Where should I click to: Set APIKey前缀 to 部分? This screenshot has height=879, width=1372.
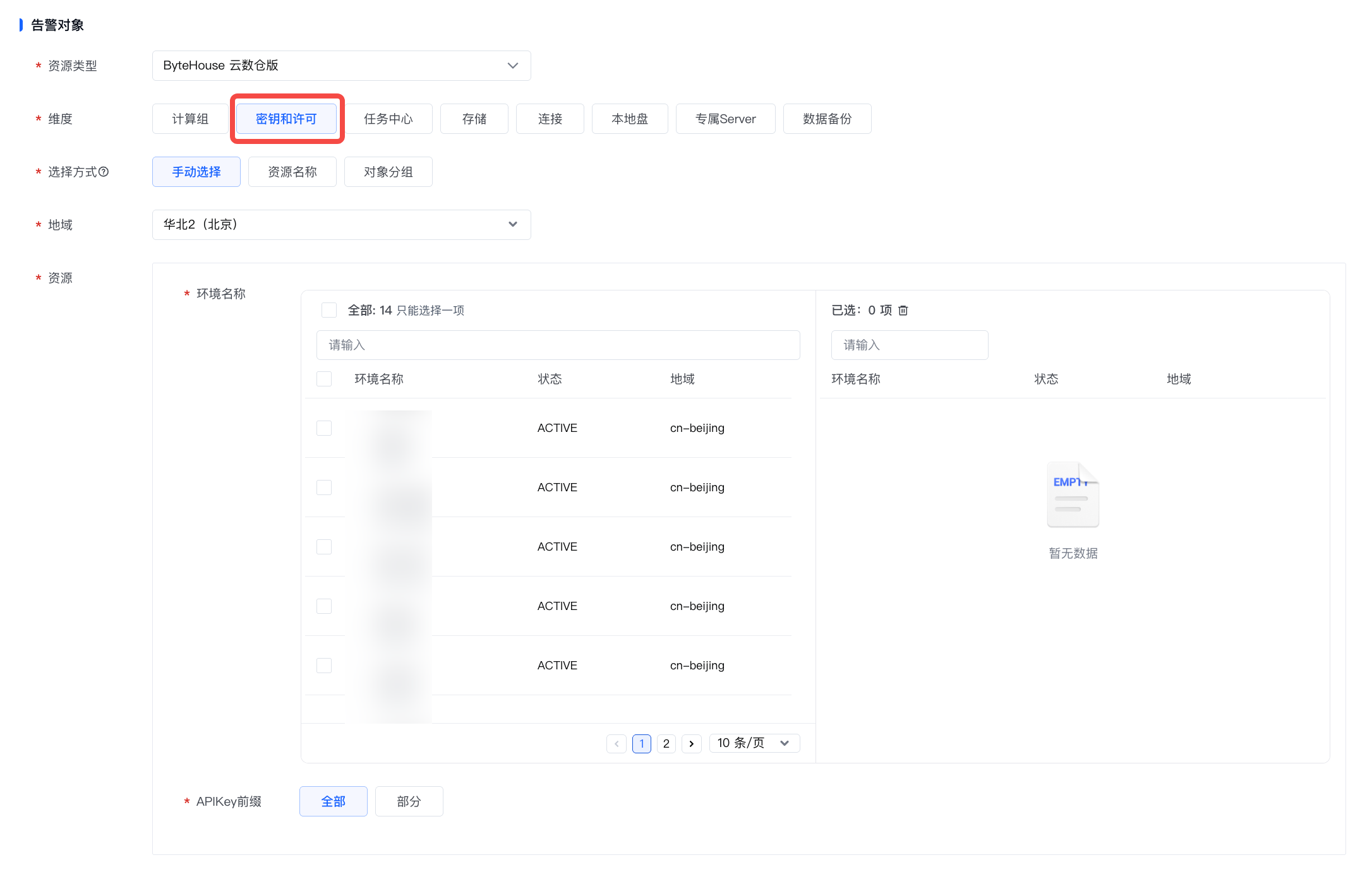pyautogui.click(x=409, y=801)
